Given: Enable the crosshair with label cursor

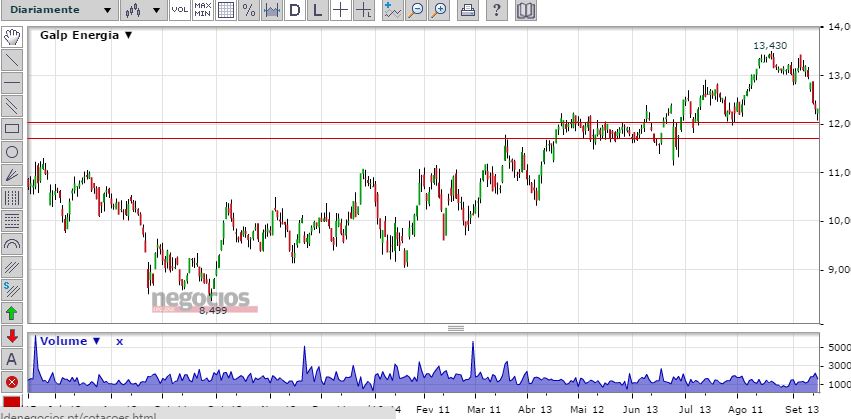Looking at the screenshot, I should [364, 10].
